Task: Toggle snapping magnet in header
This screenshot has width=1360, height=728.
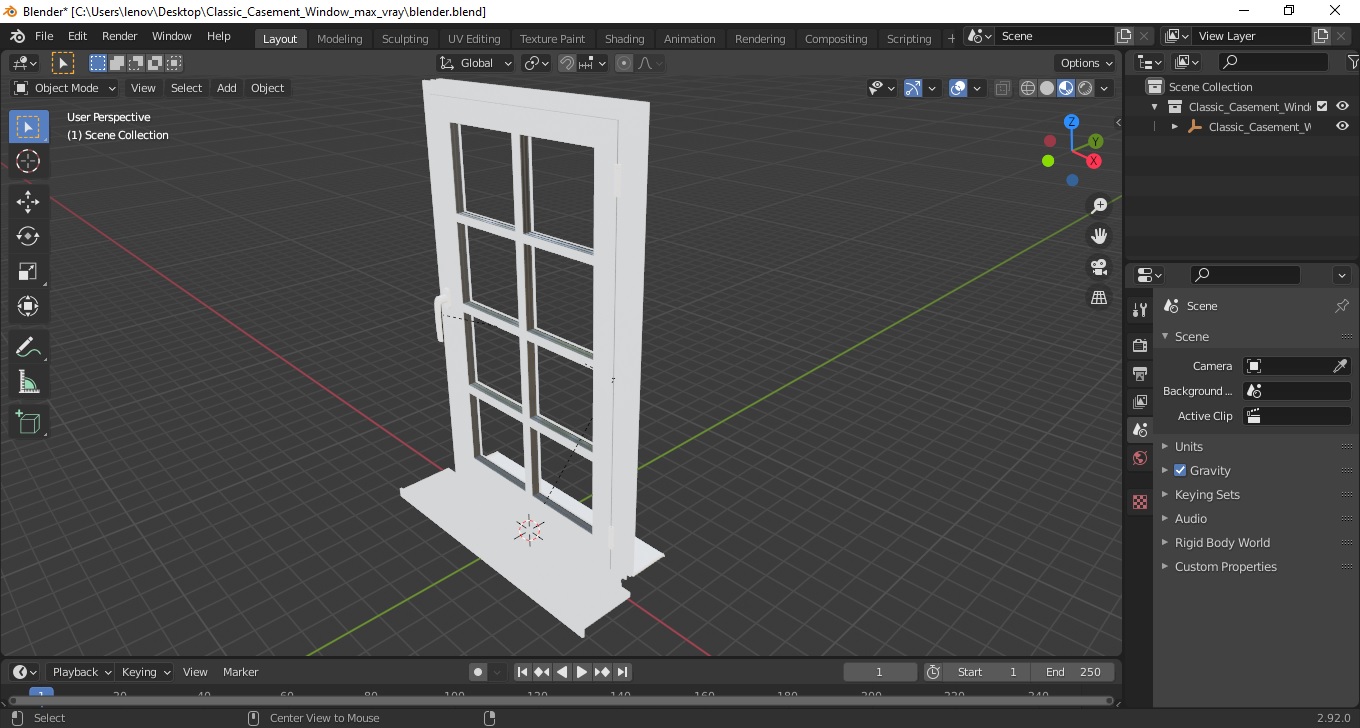Action: tap(567, 63)
